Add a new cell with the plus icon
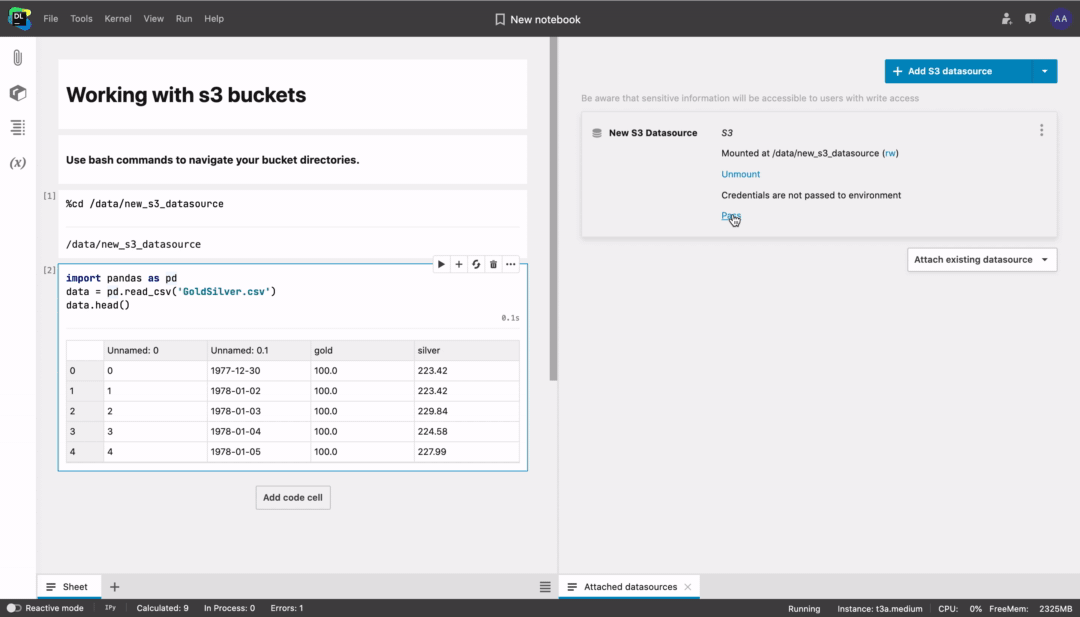1080x617 pixels. click(459, 264)
